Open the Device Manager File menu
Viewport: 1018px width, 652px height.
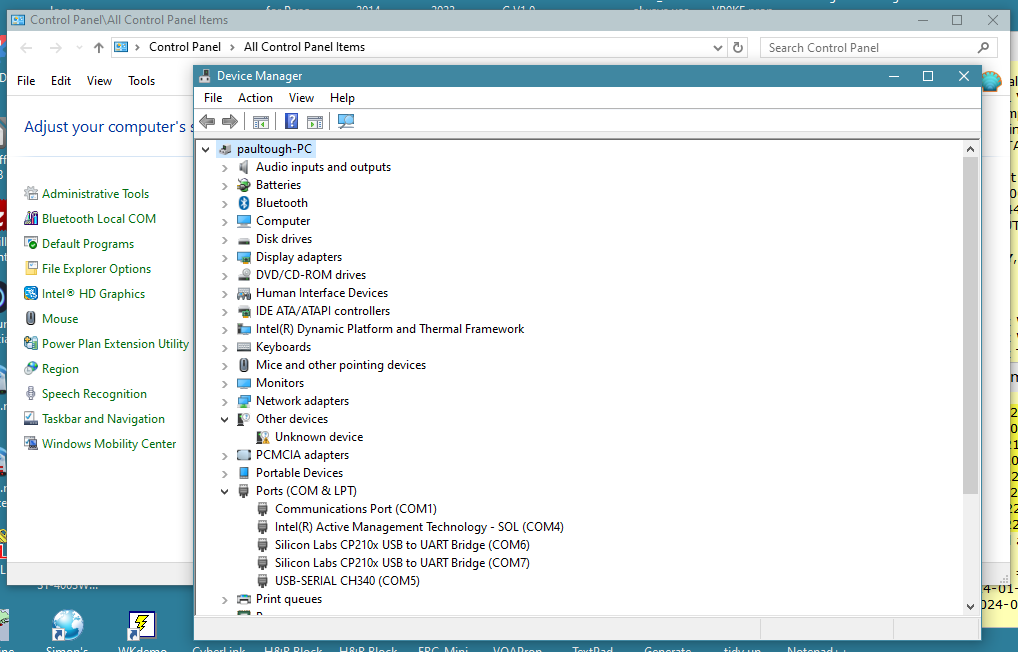click(213, 98)
